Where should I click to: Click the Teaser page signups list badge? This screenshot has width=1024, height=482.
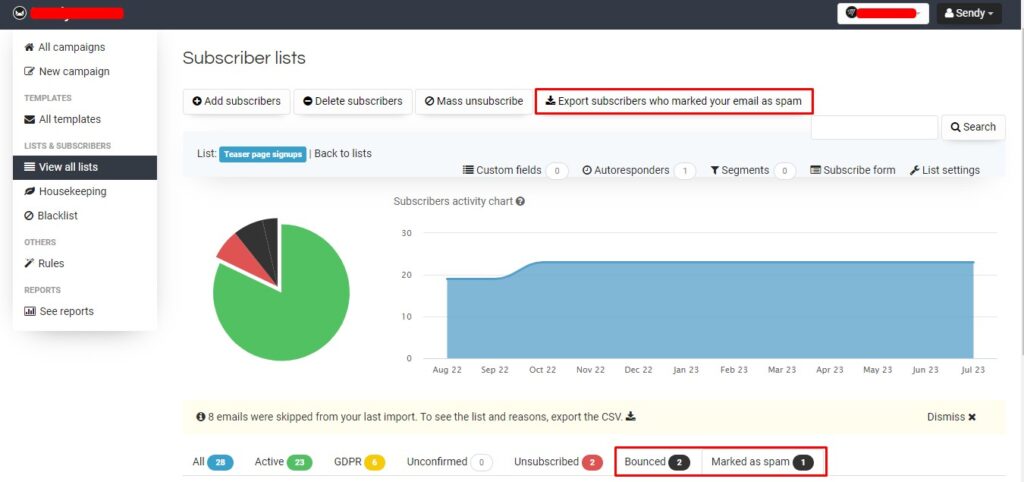(263, 154)
